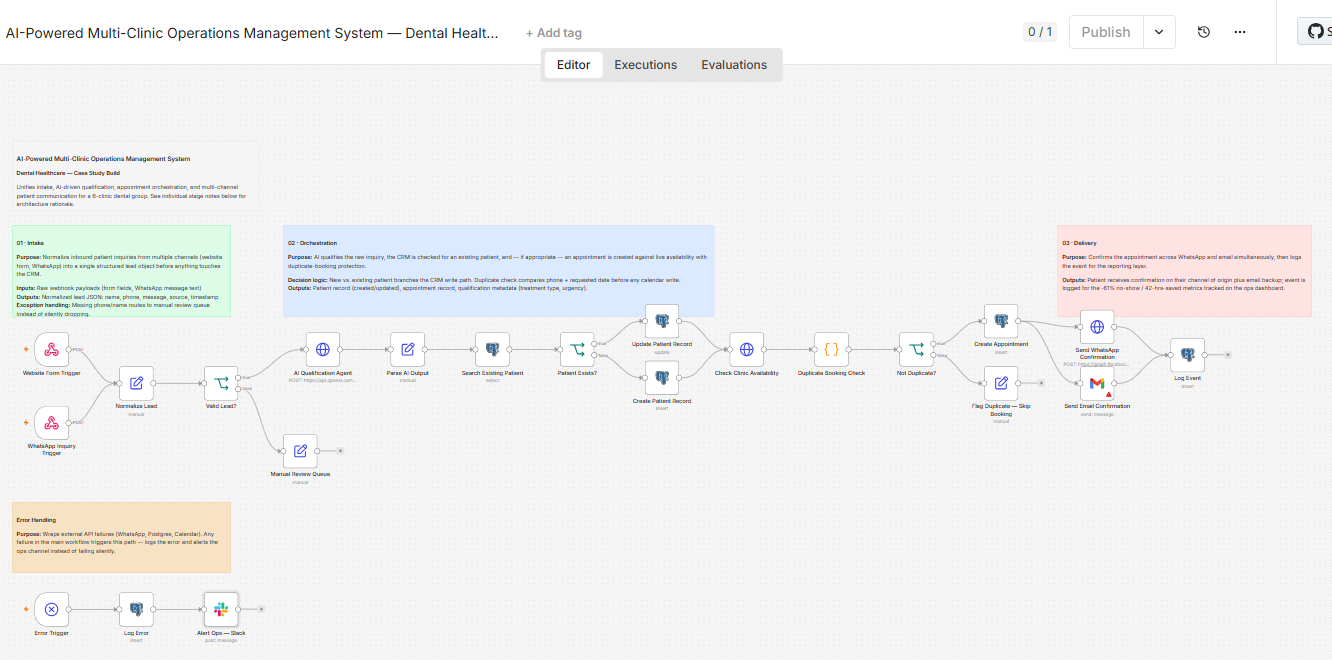Select the 01 · Intake green sticky note
Viewport: 1332px width, 660px height.
[122, 271]
